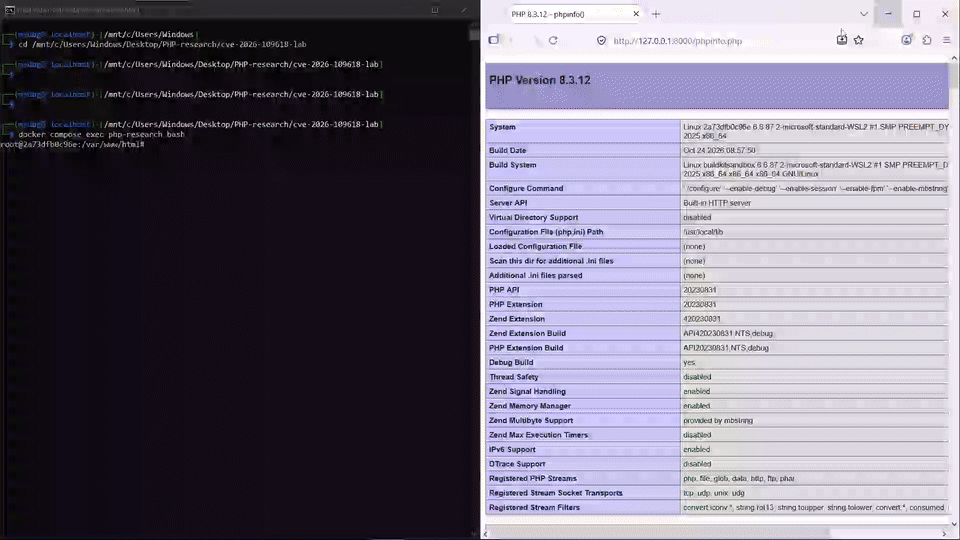Click the 'Build System' row label
This screenshot has width=960, height=540.
click(512, 165)
